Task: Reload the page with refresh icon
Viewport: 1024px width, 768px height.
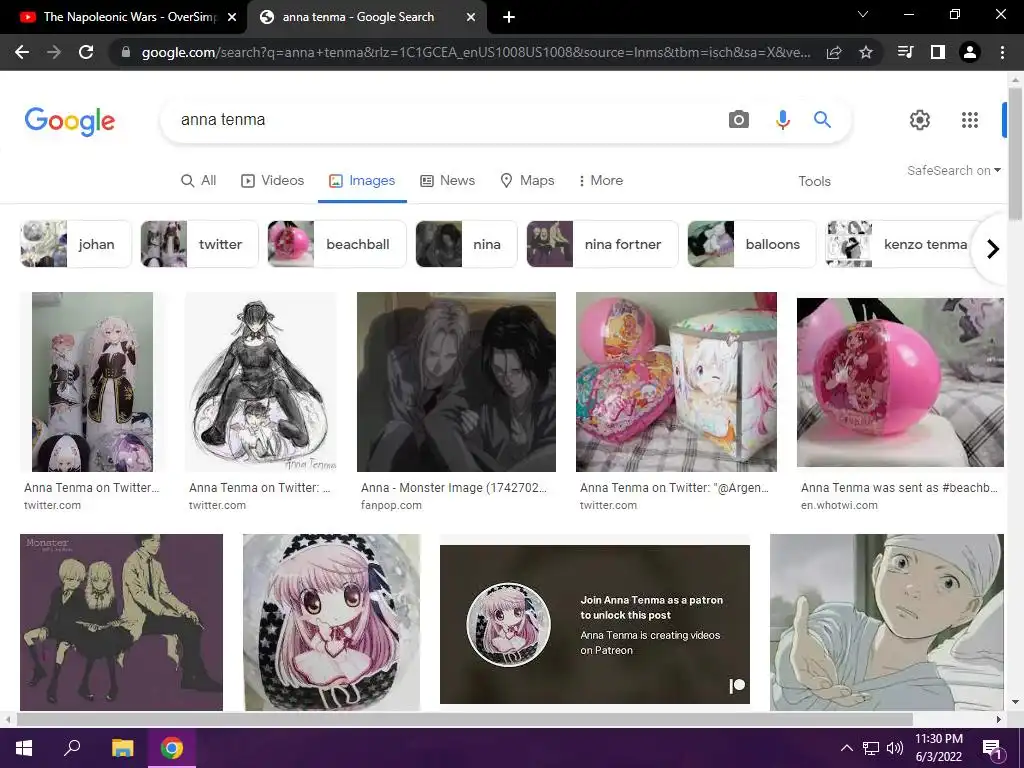Action: pos(86,52)
